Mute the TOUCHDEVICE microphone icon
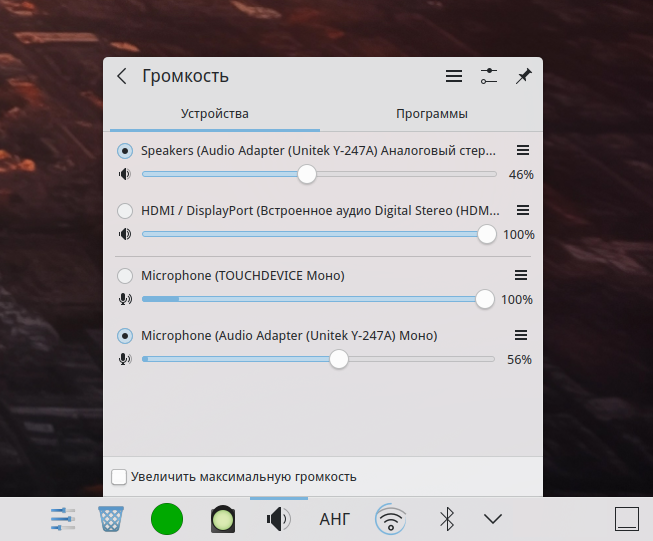Viewport: 653px width, 541px height. tap(124, 299)
